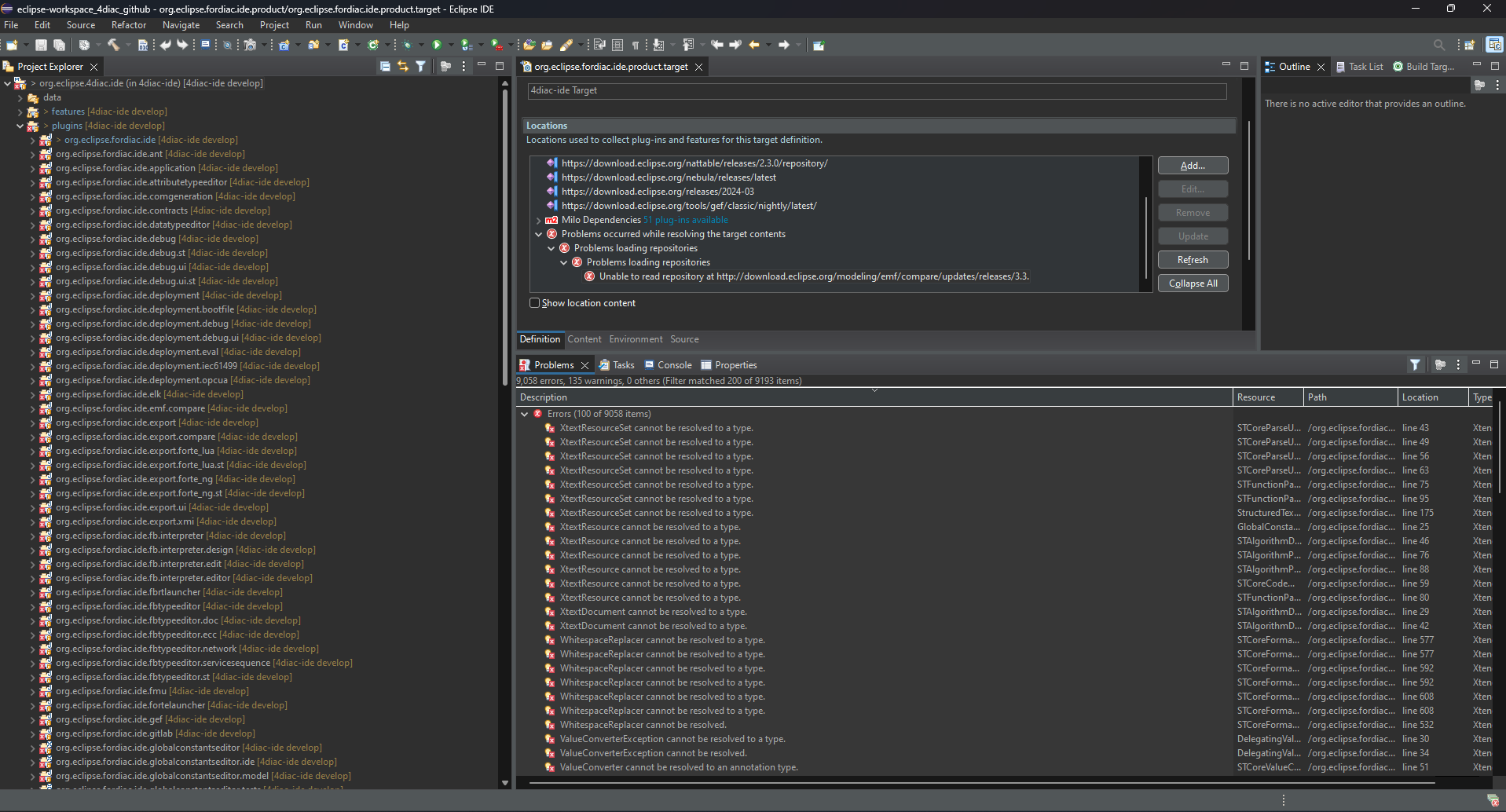Click the camera snapshot toolbar icon

(250, 45)
